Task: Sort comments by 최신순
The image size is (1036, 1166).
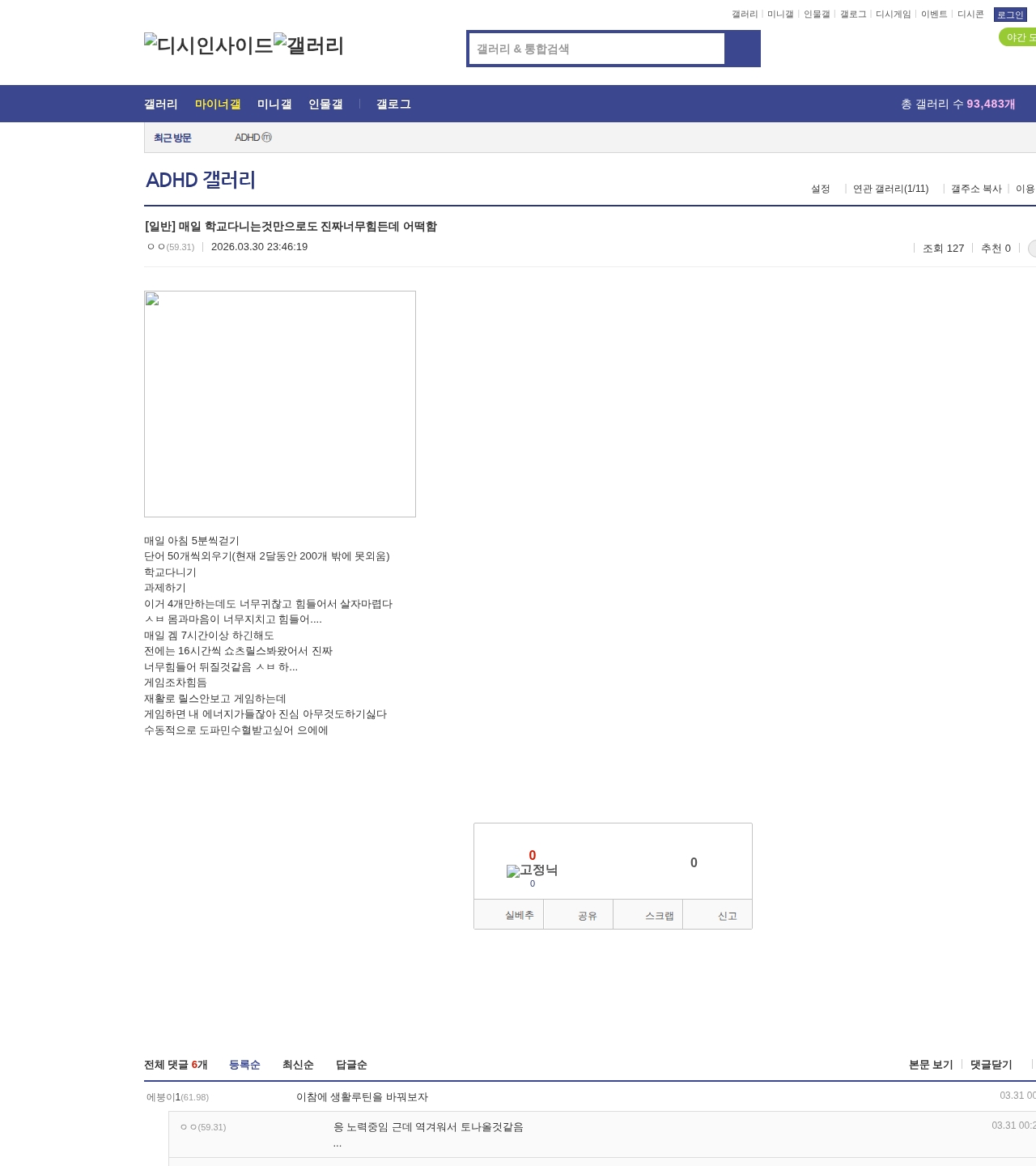Action: pos(298,1065)
